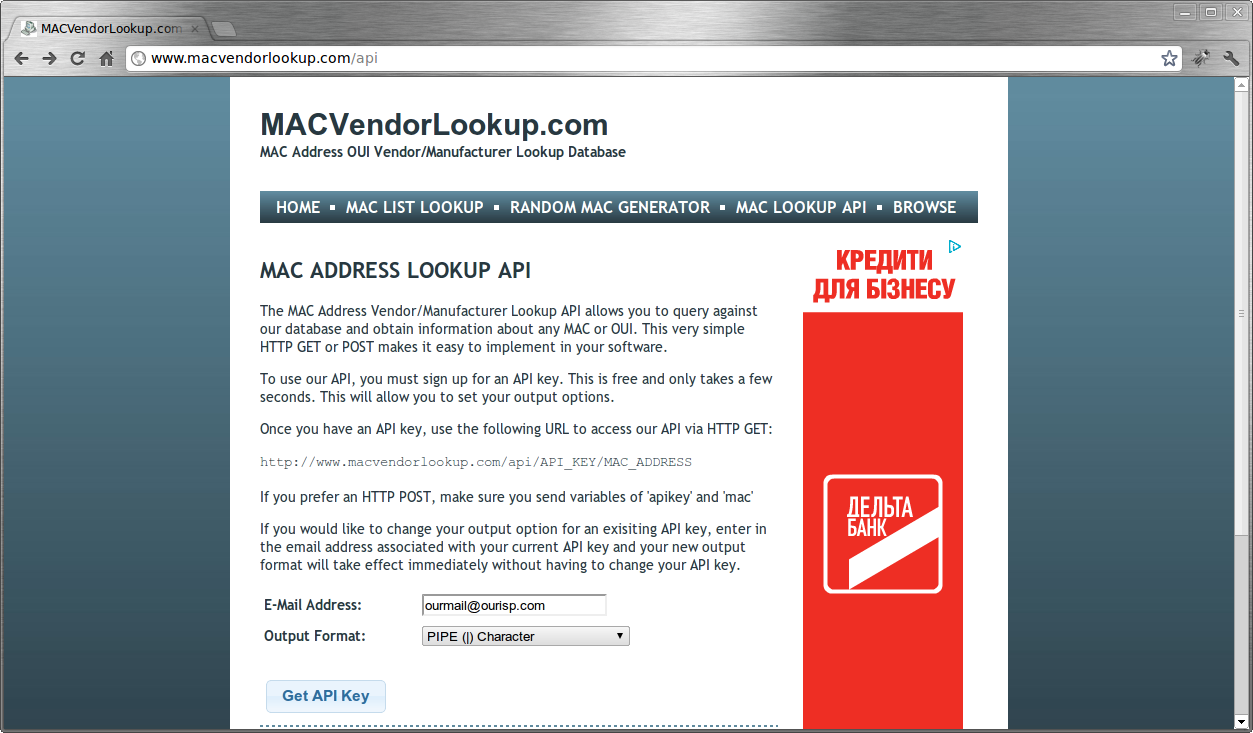The height and width of the screenshot is (733, 1253).
Task: Click the Get API Key button
Action: (326, 696)
